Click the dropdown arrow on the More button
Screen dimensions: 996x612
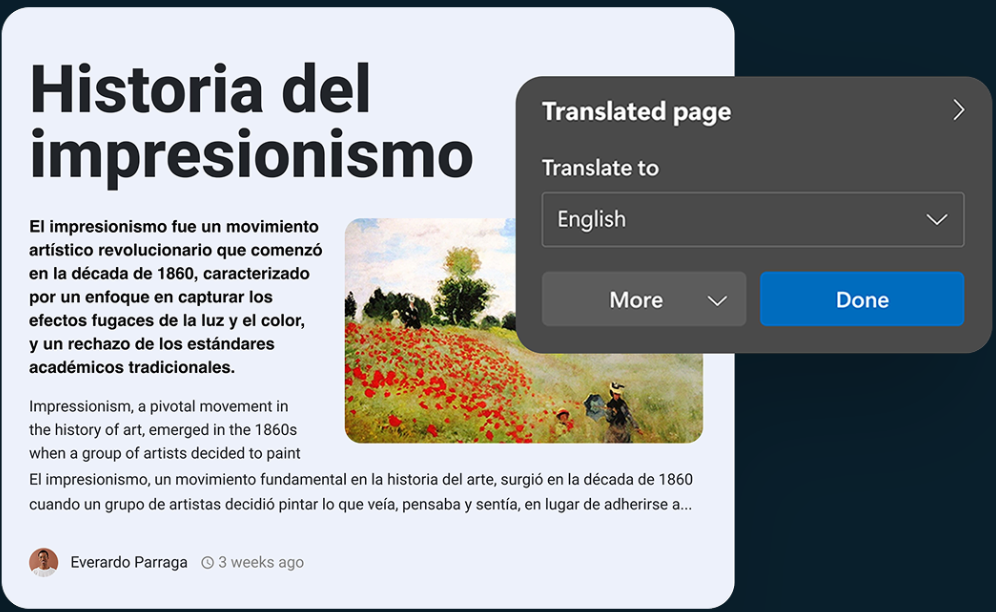pyautogui.click(x=718, y=299)
